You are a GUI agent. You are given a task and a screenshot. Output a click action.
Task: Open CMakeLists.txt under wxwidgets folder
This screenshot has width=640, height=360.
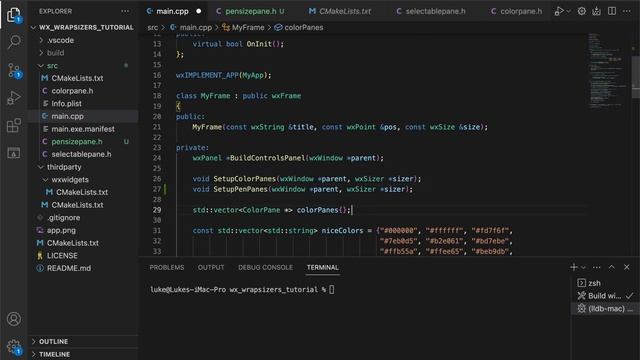point(83,192)
